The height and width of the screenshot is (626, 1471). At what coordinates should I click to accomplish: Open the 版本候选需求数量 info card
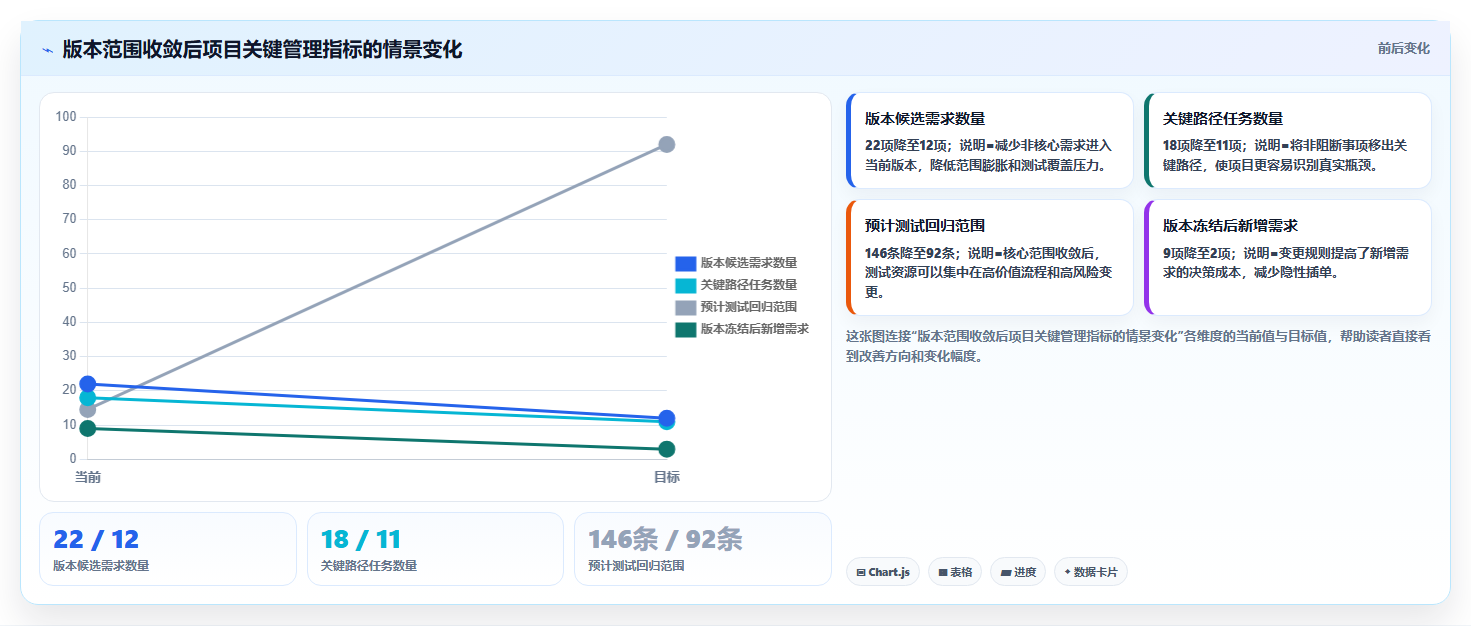(990, 140)
